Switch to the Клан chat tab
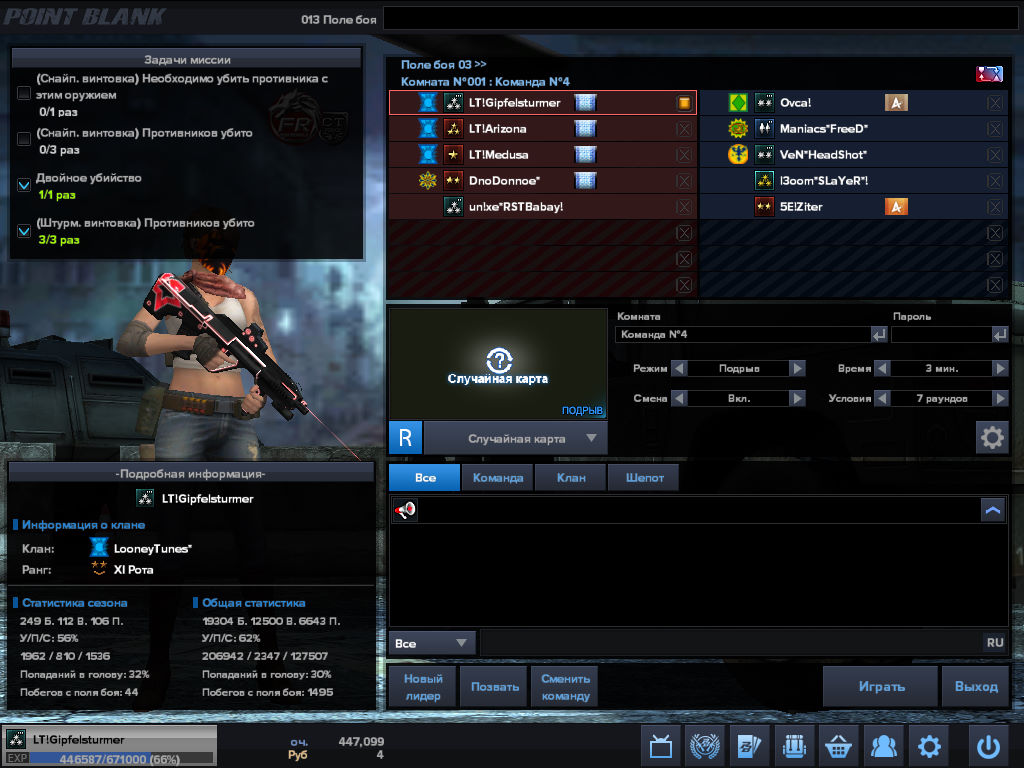 571,477
